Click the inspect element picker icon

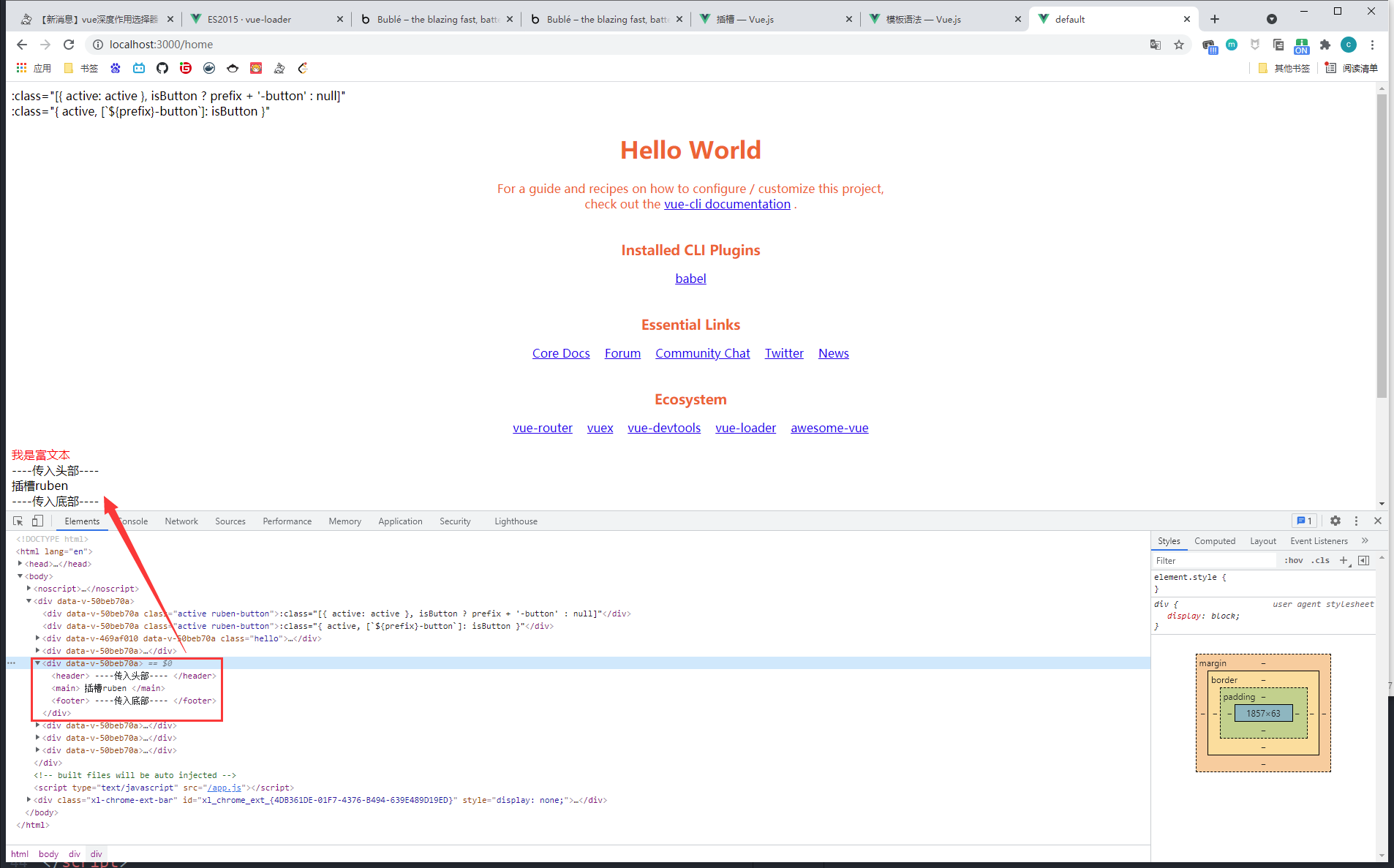[x=18, y=521]
